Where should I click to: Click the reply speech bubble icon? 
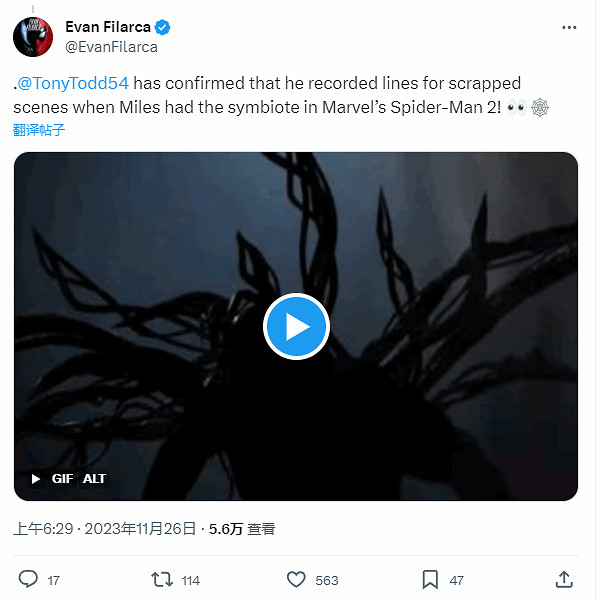click(x=29, y=579)
